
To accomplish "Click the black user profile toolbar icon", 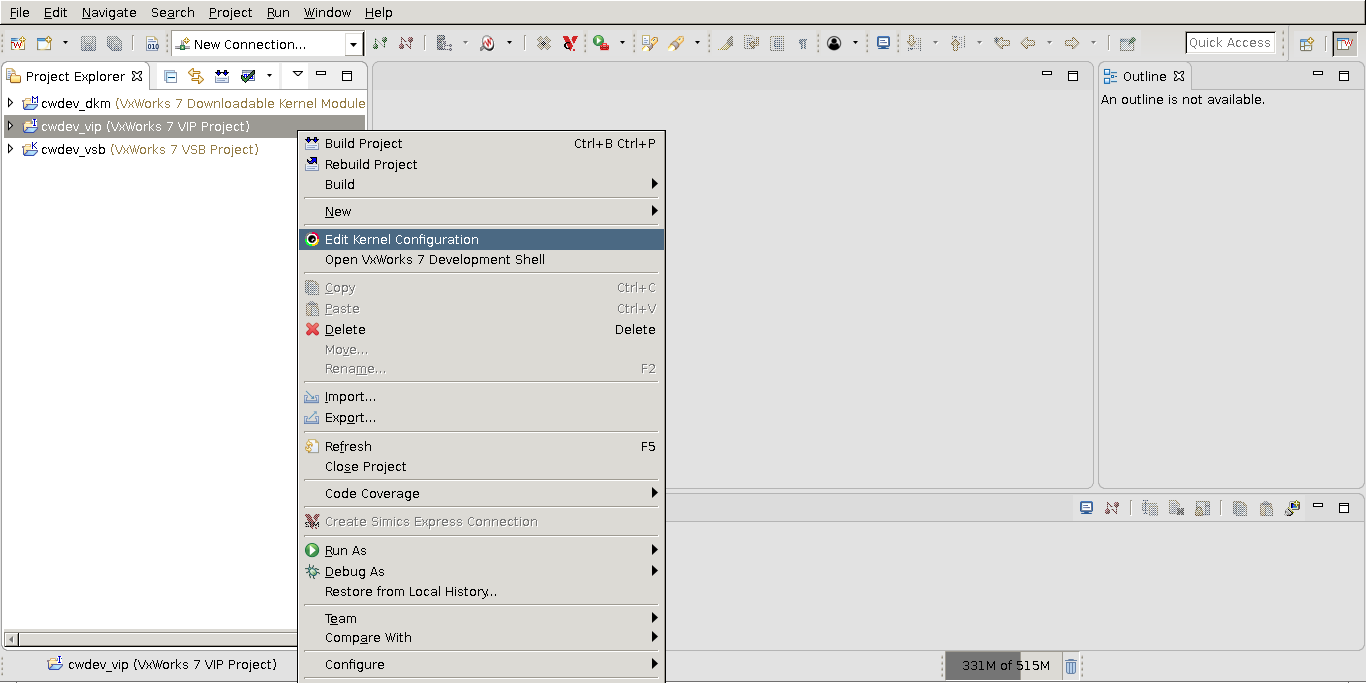I will [834, 43].
